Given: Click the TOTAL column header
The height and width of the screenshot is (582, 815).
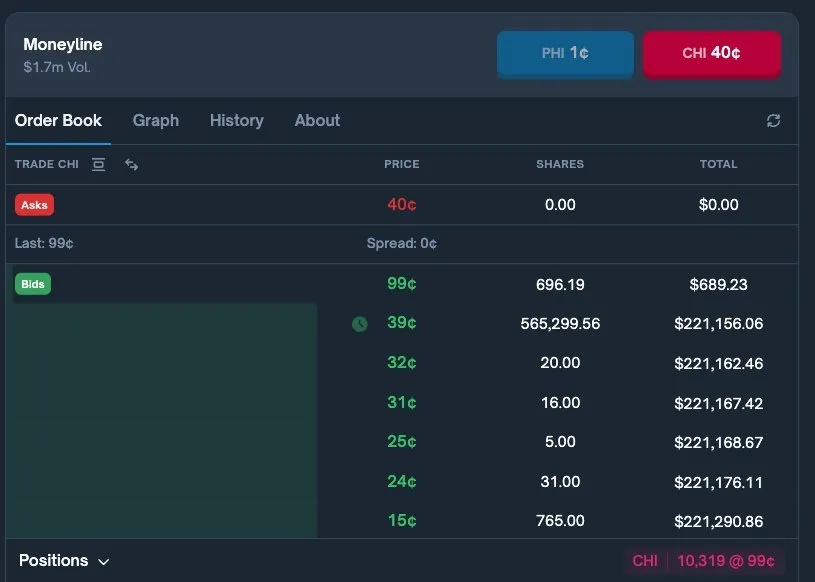Looking at the screenshot, I should tap(718, 164).
